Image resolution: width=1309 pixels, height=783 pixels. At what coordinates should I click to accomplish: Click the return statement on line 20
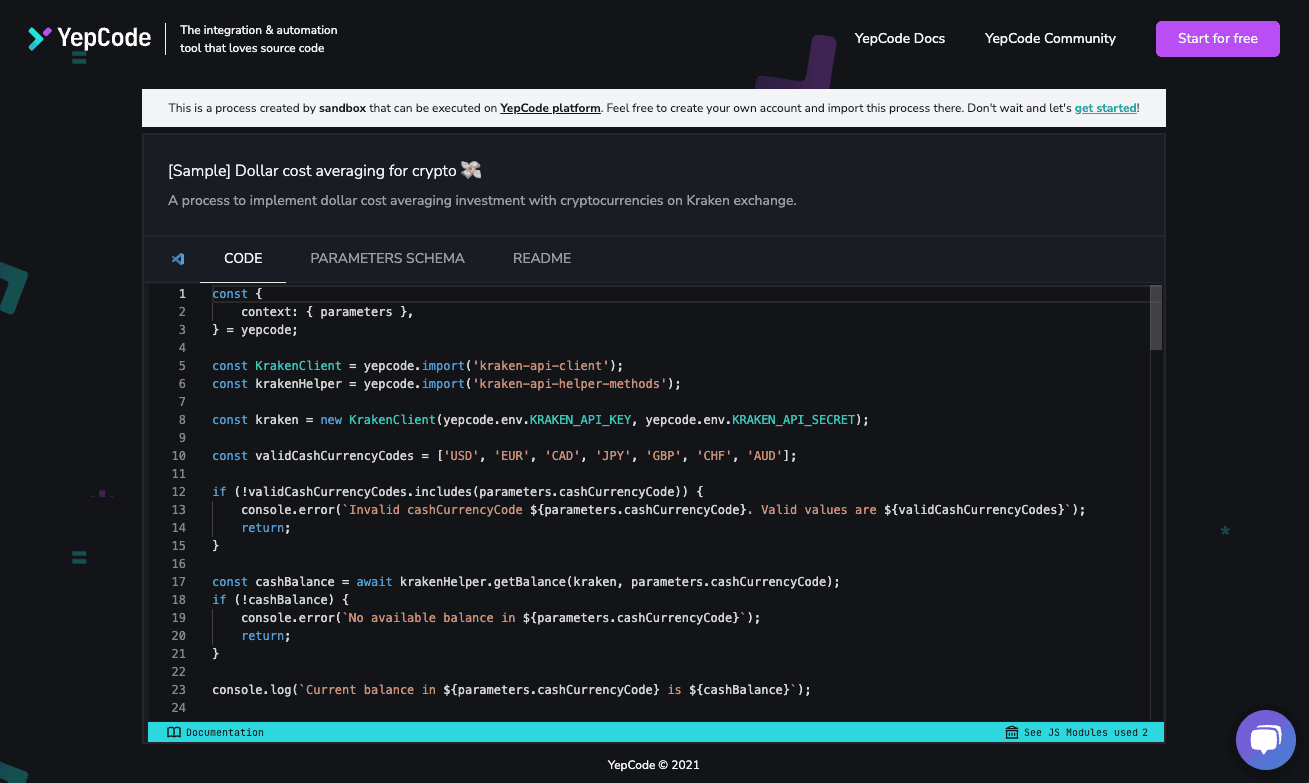tap(266, 635)
